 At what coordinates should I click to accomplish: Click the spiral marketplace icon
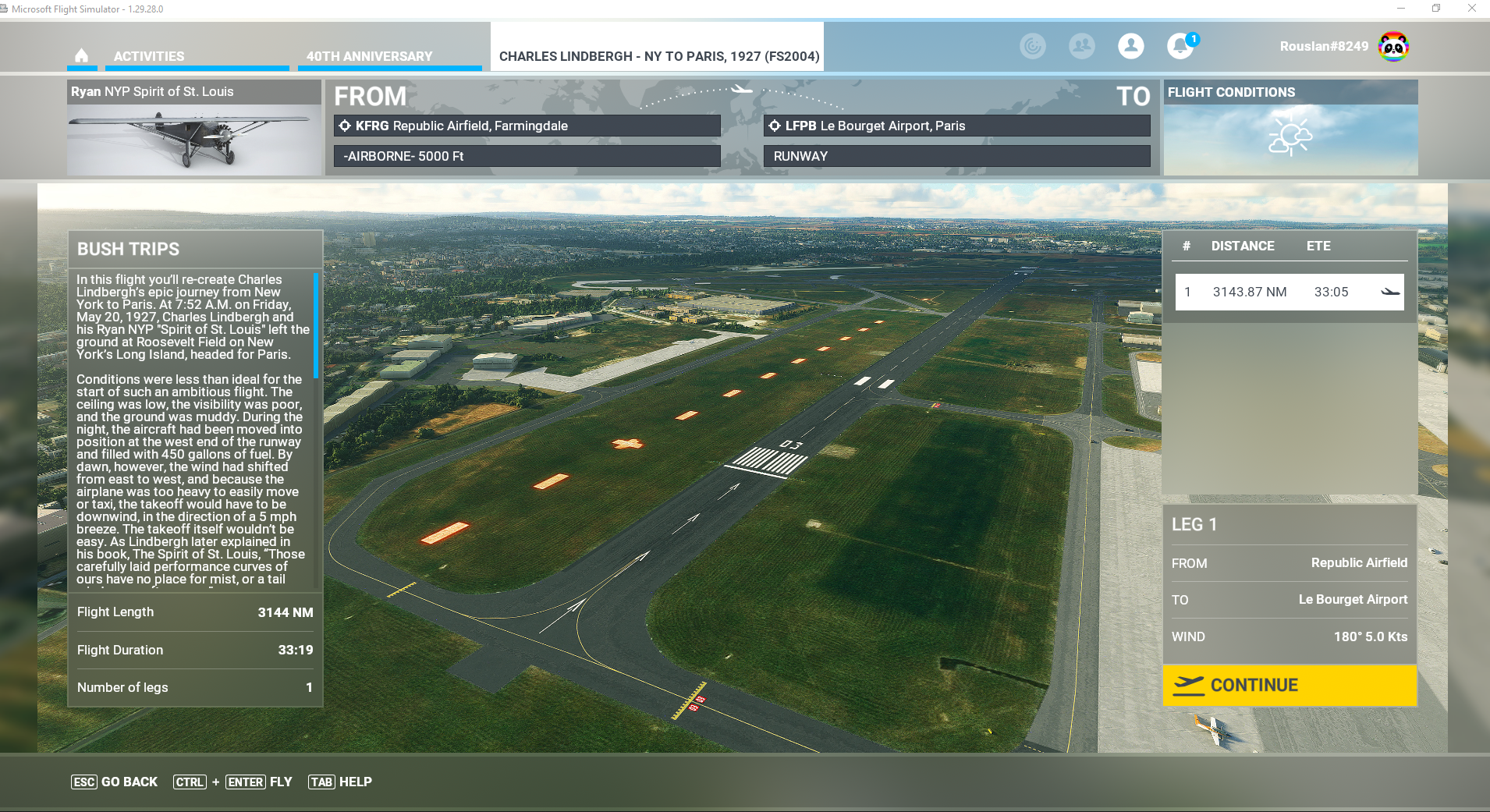coord(1033,46)
